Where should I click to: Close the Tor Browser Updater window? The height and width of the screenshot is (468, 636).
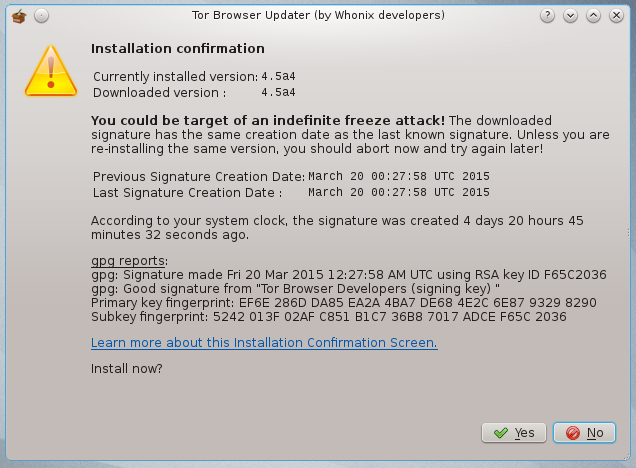(x=617, y=16)
